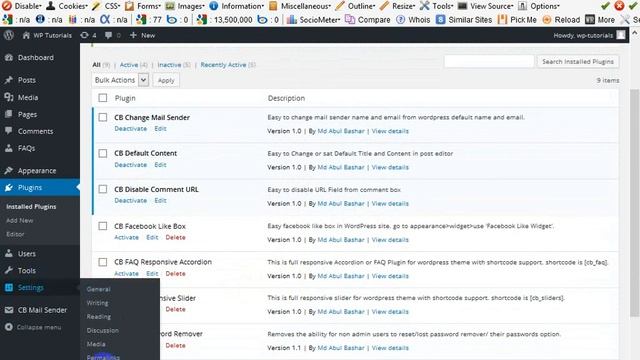Click the Collapse menu arrow icon

click(x=9, y=327)
